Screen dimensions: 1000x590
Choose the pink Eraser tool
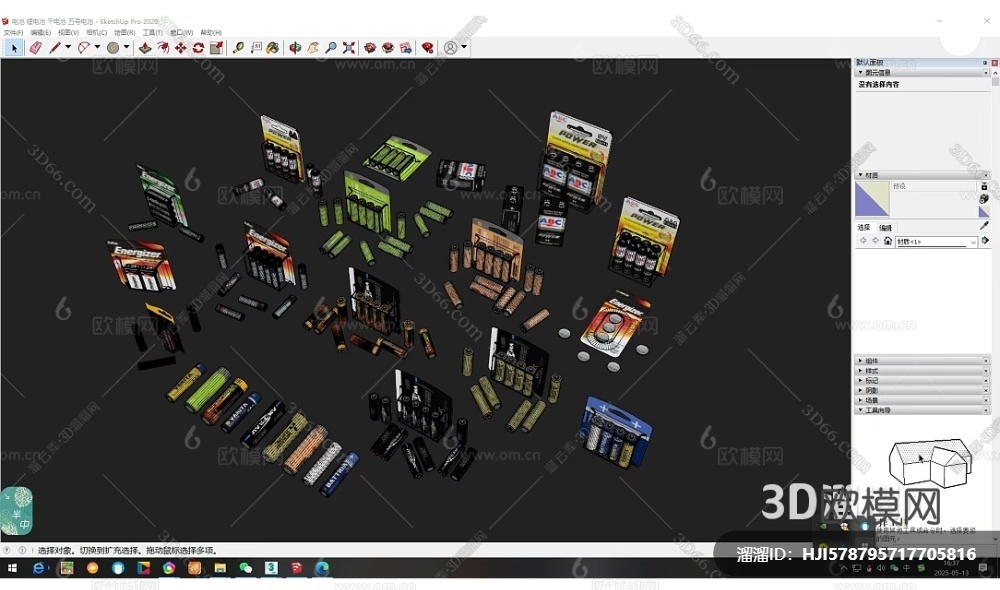click(x=36, y=48)
